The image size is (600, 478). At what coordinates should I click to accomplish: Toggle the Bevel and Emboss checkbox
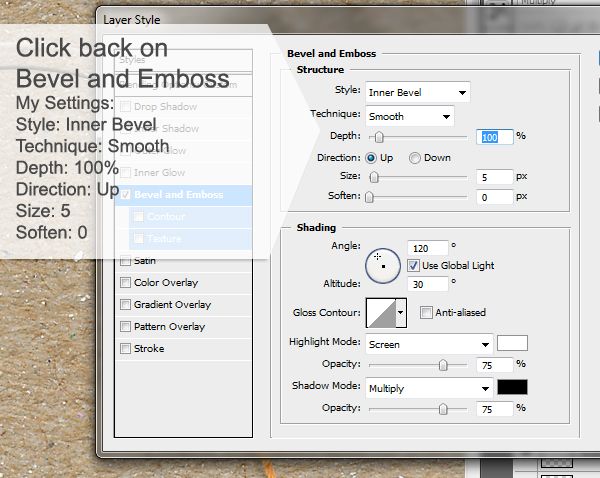125,194
